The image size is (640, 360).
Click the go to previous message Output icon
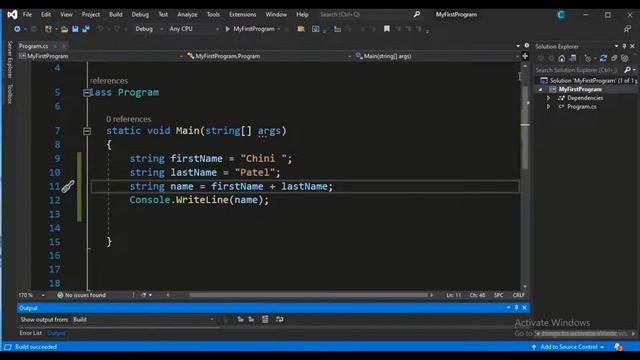click(240, 319)
